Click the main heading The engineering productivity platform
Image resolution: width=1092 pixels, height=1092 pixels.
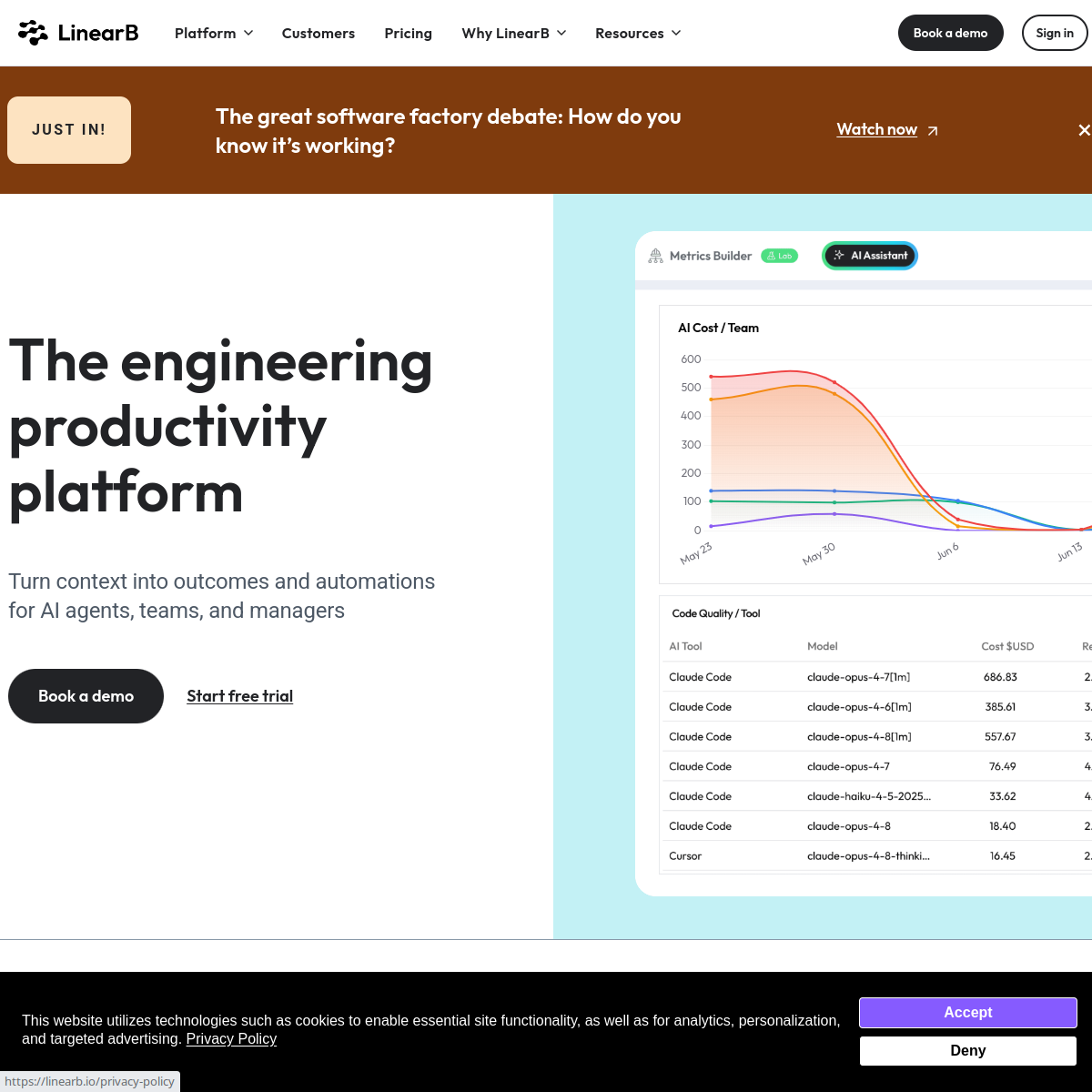[x=220, y=427]
